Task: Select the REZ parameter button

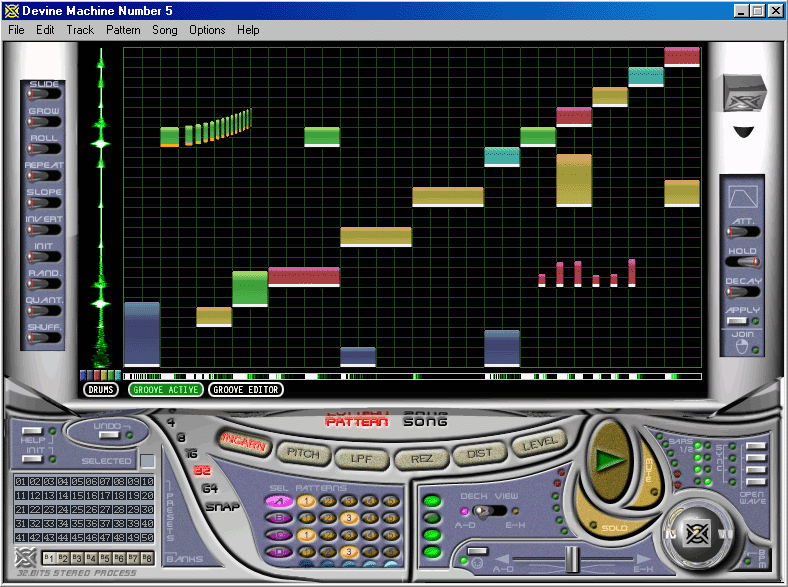Action: pyautogui.click(x=421, y=458)
